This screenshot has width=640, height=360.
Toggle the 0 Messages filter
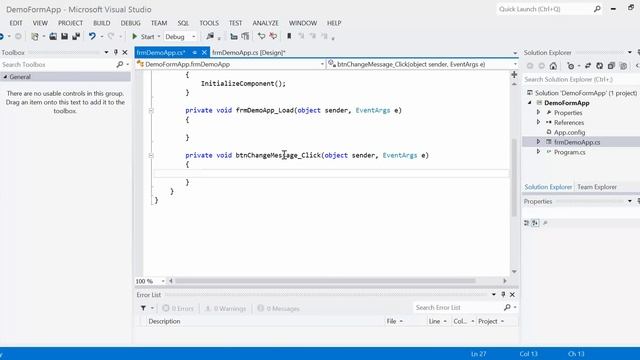click(x=279, y=309)
